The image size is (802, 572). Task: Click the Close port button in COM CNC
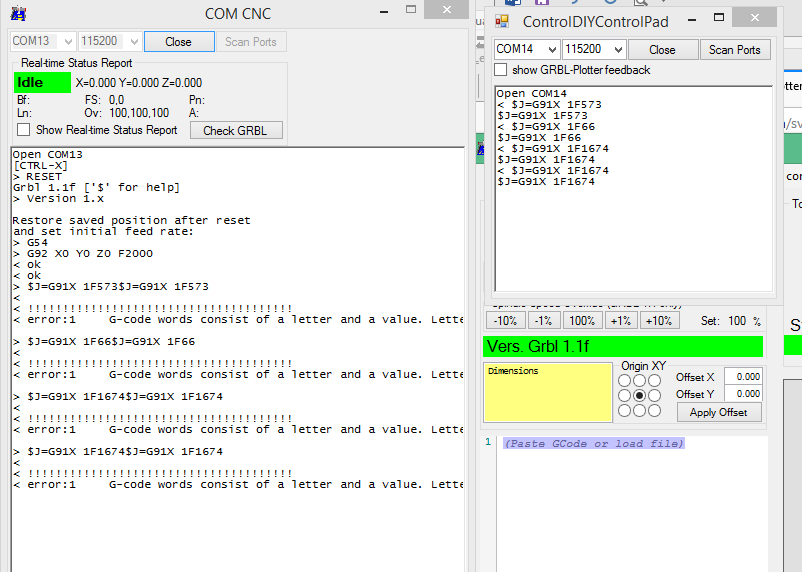click(179, 42)
